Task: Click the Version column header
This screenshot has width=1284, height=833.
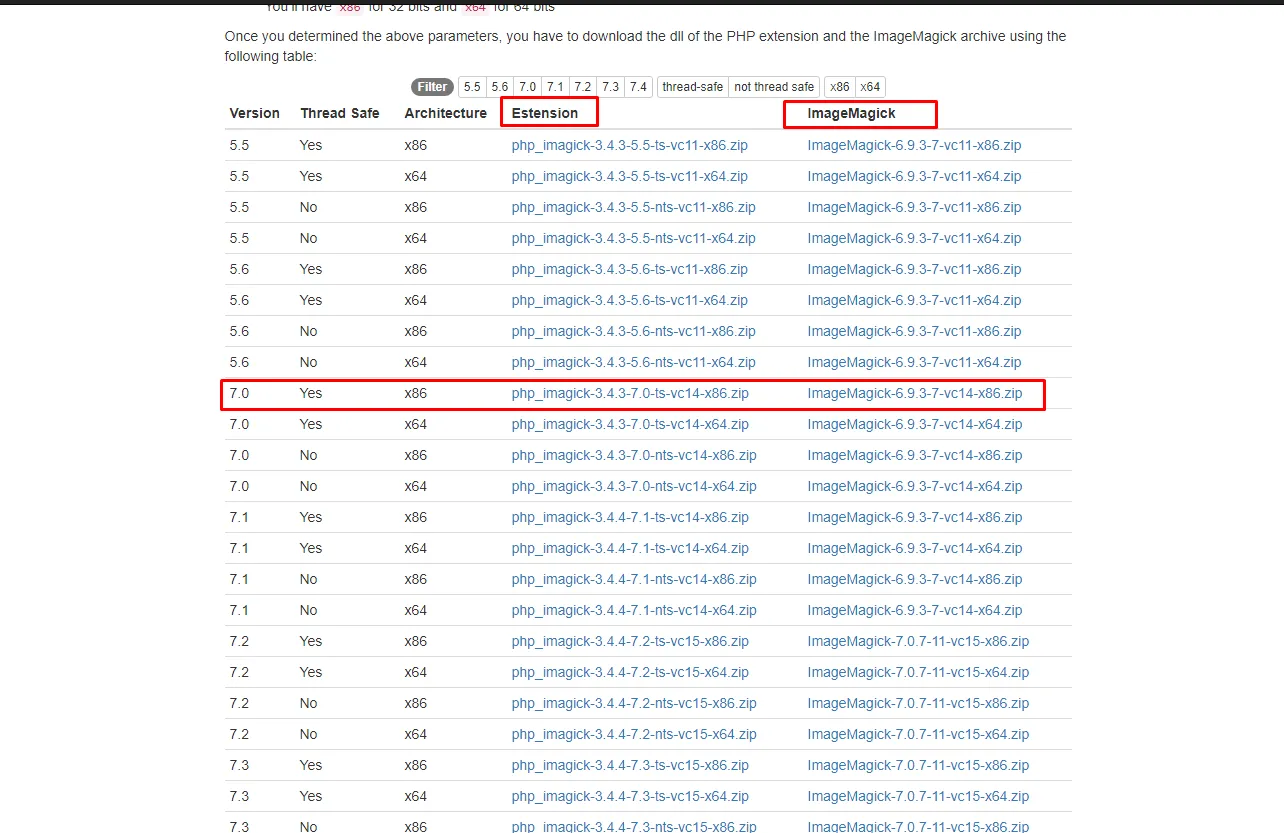Action: pyautogui.click(x=255, y=113)
